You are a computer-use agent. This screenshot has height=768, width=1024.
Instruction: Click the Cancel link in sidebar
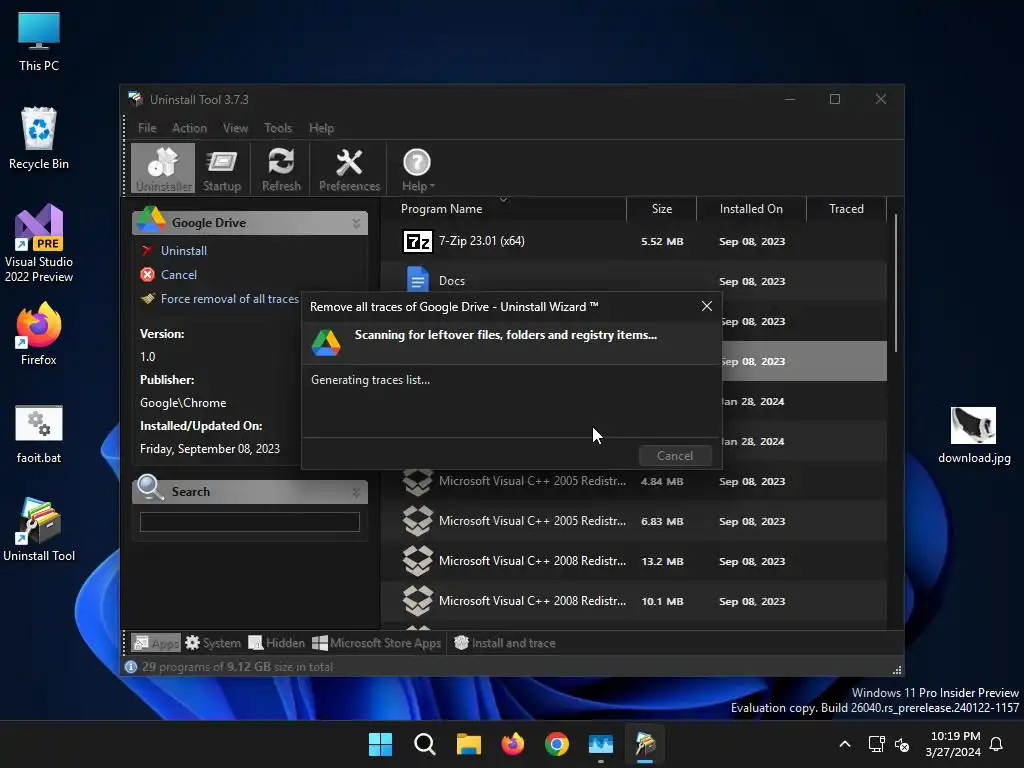[x=178, y=275]
